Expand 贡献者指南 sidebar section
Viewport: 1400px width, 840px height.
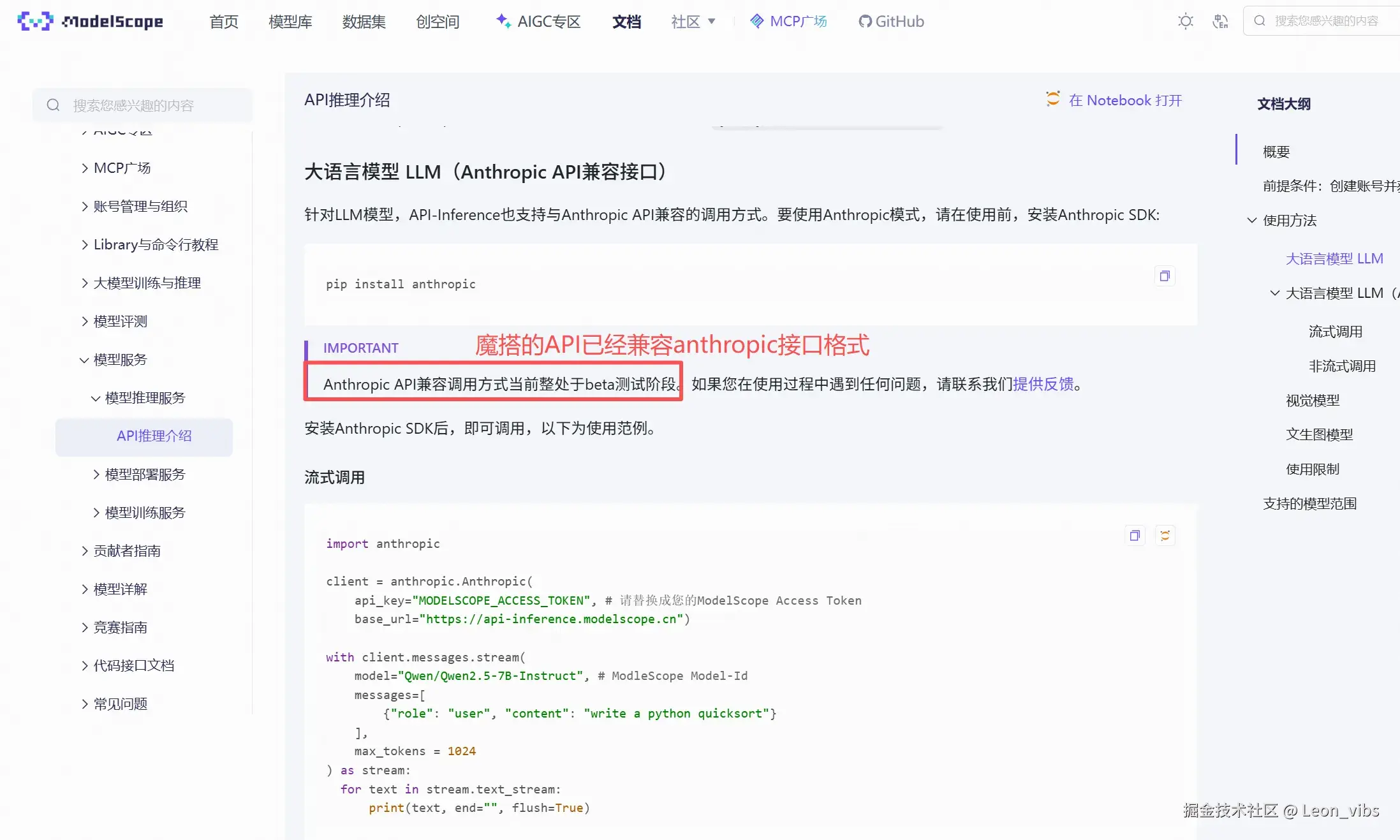click(x=121, y=550)
